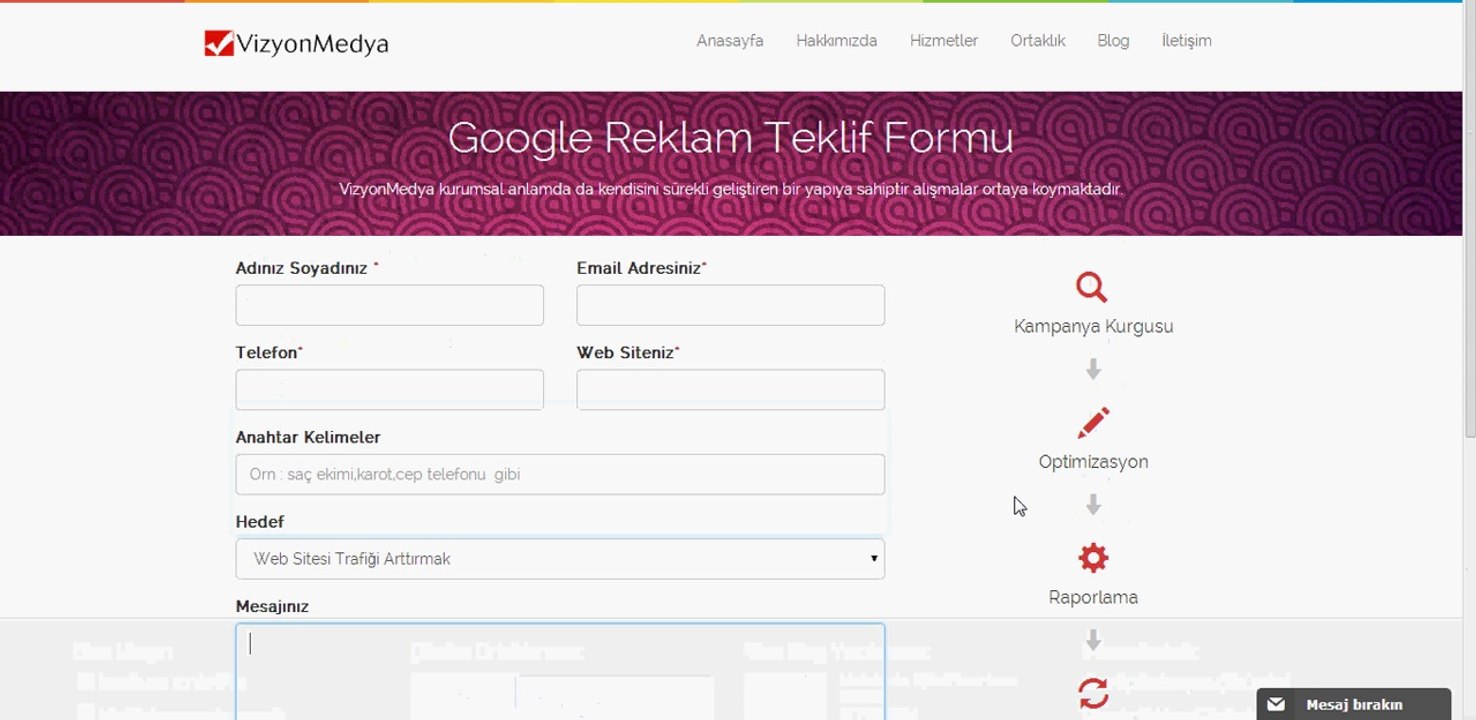This screenshot has height=720, width=1476.
Task: Click the Google Reklam Teklif Formu heading
Action: click(x=731, y=138)
